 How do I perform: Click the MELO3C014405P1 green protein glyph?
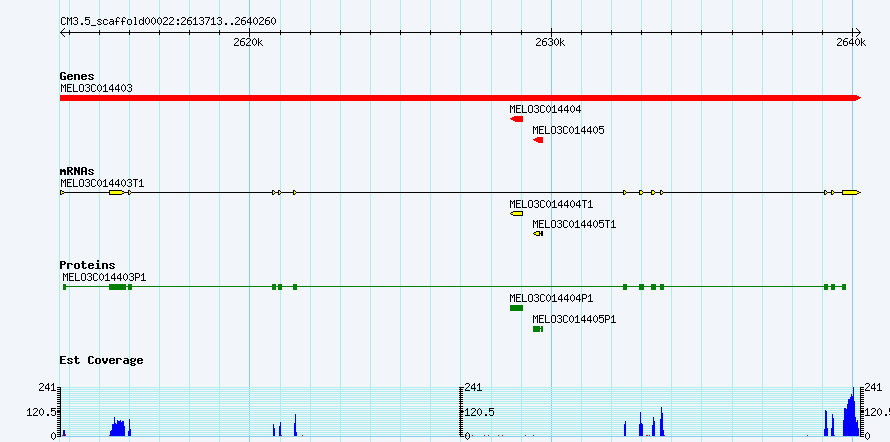(538, 329)
